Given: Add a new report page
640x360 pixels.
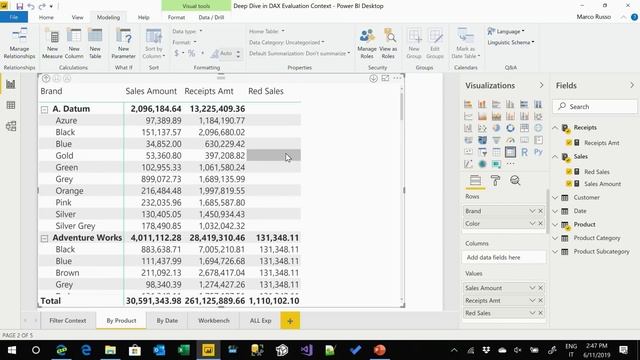Looking at the screenshot, I should tap(290, 321).
